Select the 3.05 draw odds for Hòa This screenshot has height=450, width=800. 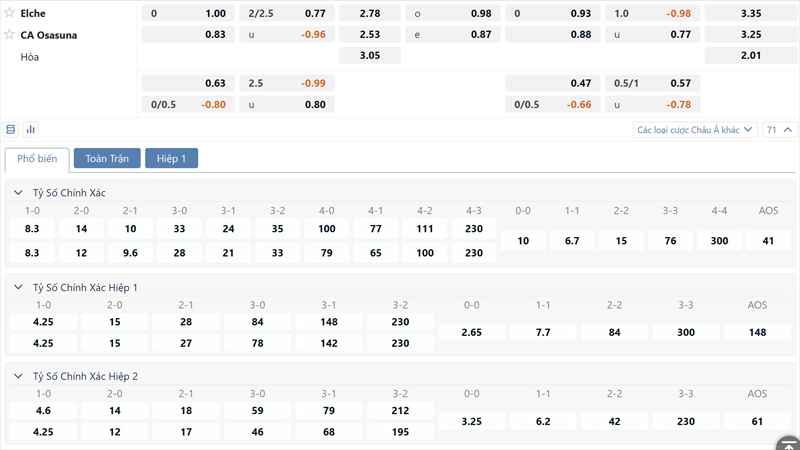[369, 56]
